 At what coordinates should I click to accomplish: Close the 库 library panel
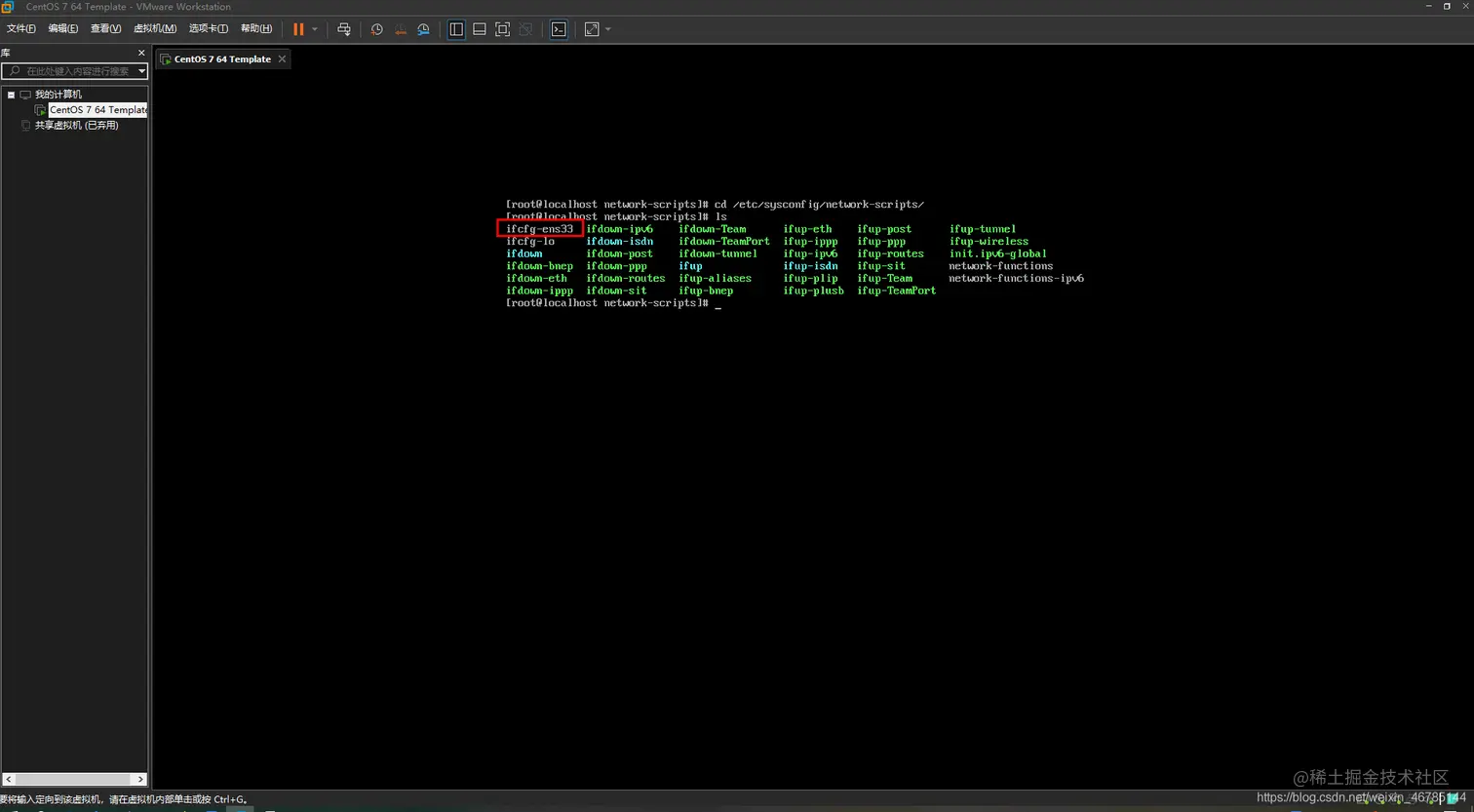(x=141, y=53)
